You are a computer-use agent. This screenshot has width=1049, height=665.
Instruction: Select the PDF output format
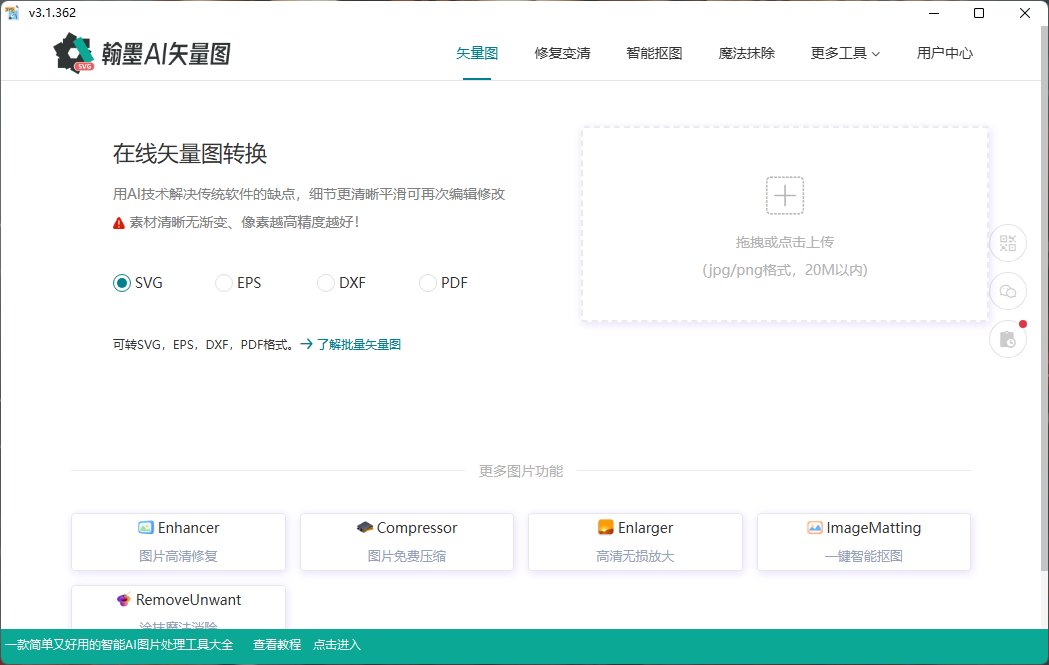pyautogui.click(x=427, y=283)
